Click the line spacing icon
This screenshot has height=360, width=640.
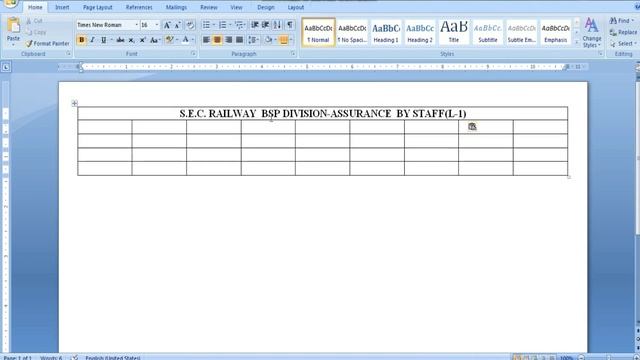252,40
